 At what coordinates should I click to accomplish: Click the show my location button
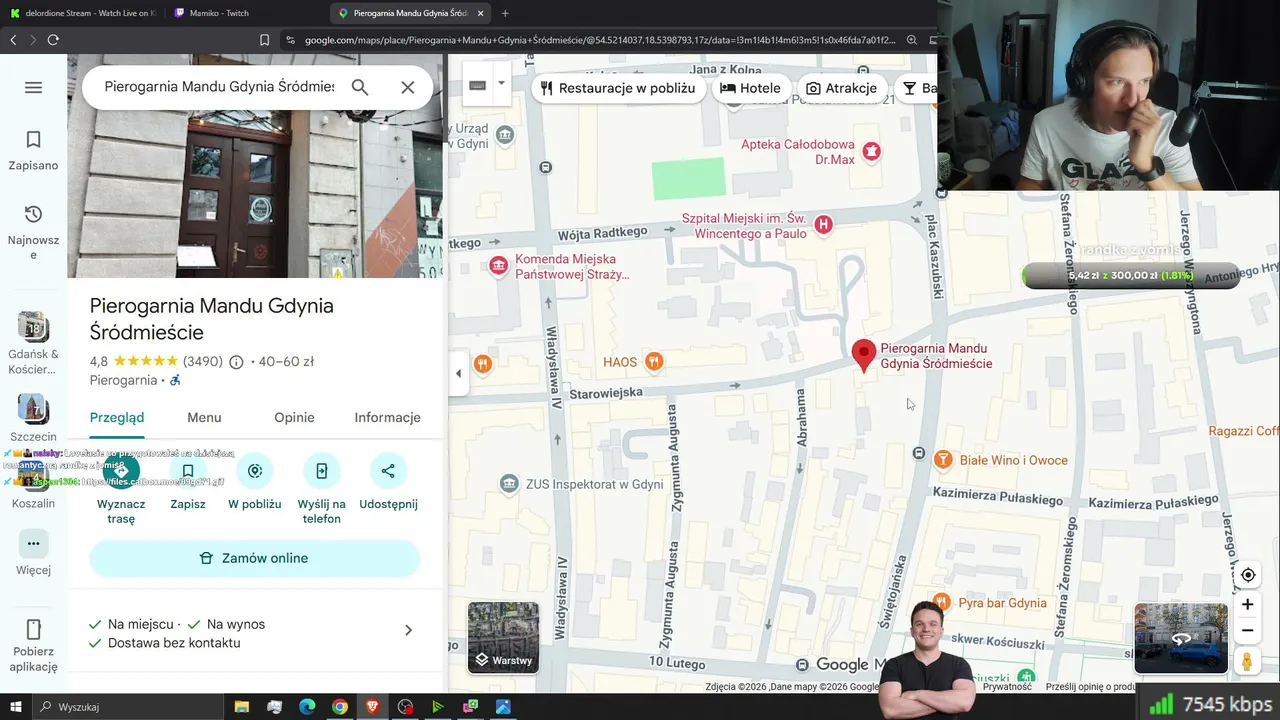[x=1247, y=575]
